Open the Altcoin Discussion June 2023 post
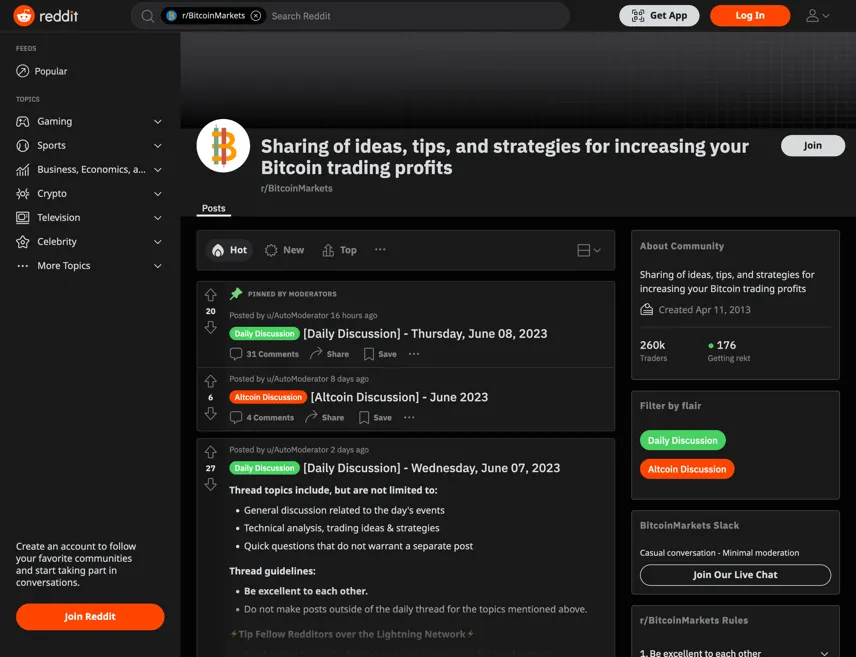 click(399, 397)
